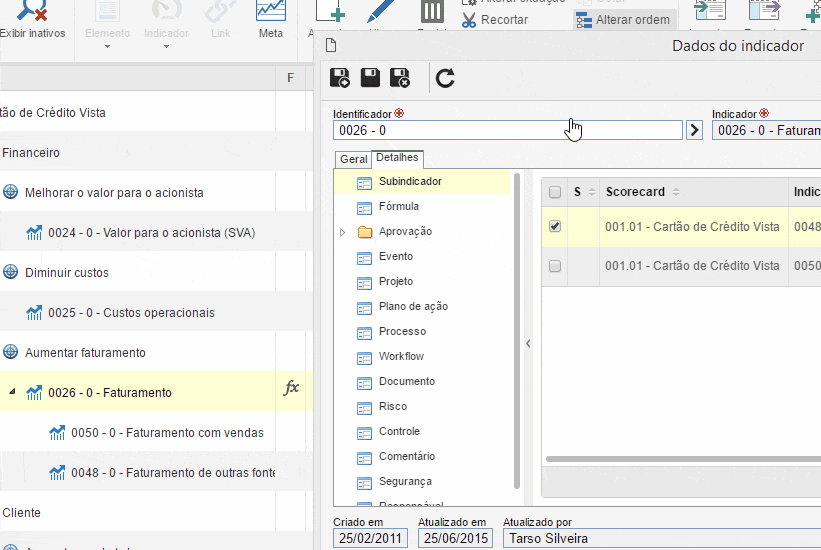
Task: Sort by the S column header
Action: [584, 192]
